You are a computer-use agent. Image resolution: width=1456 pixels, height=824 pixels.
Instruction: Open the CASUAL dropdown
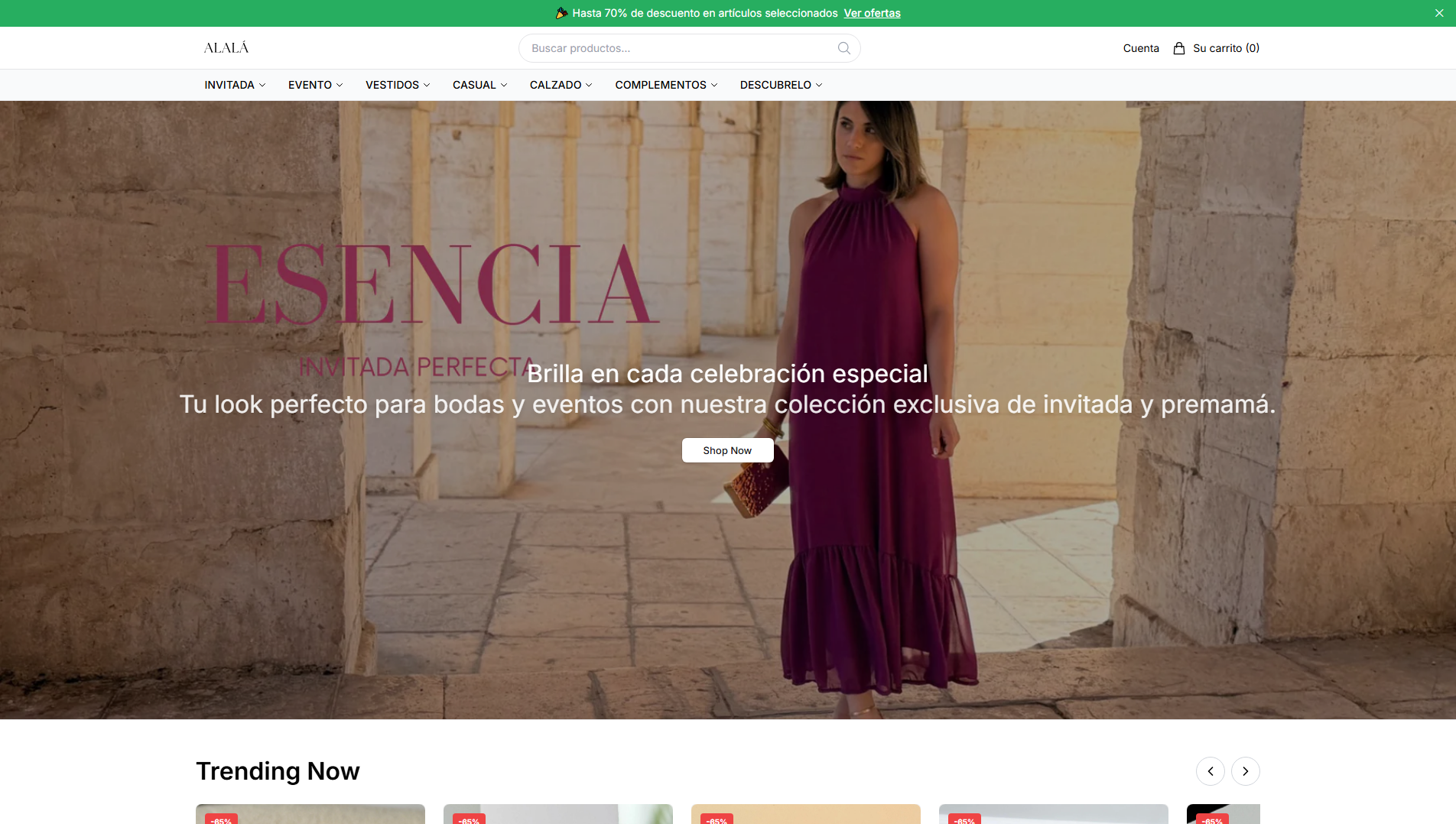479,85
